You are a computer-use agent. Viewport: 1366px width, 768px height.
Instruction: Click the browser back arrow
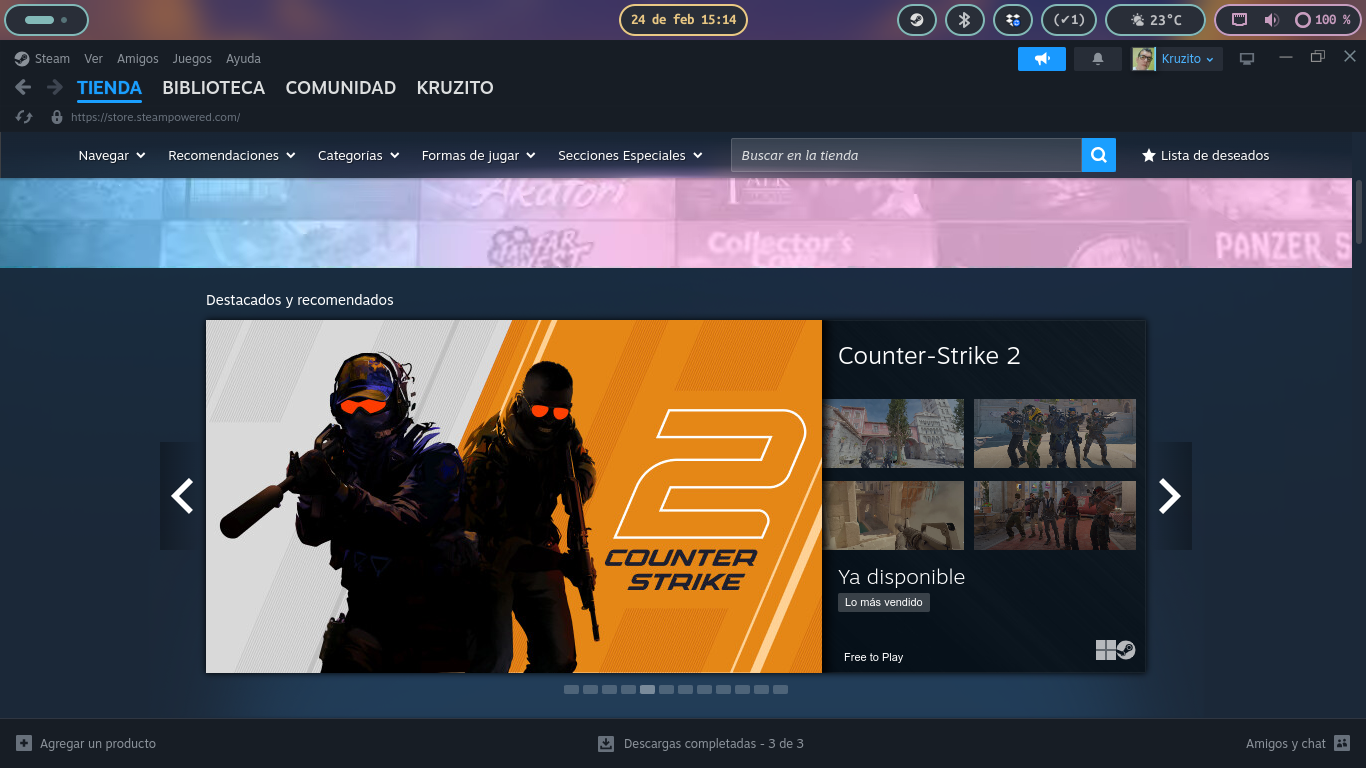pos(23,88)
